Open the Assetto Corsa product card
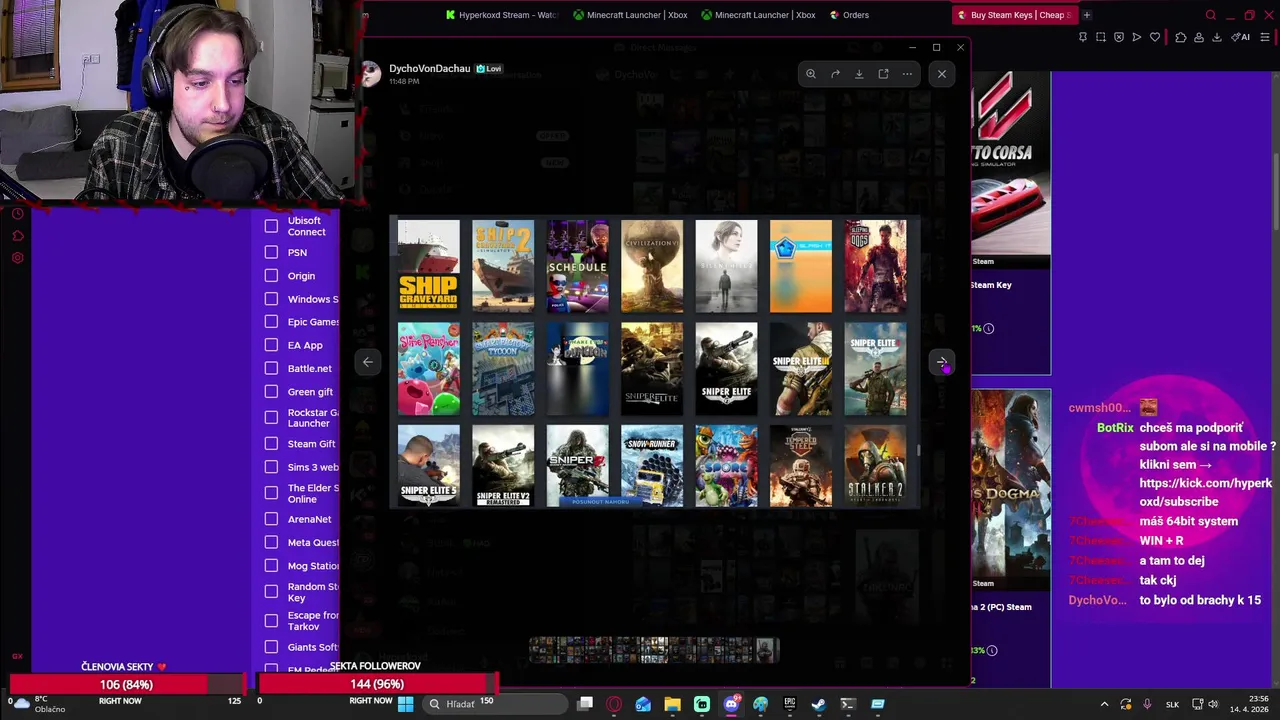Screen dimensions: 1280x720 pos(1011,222)
